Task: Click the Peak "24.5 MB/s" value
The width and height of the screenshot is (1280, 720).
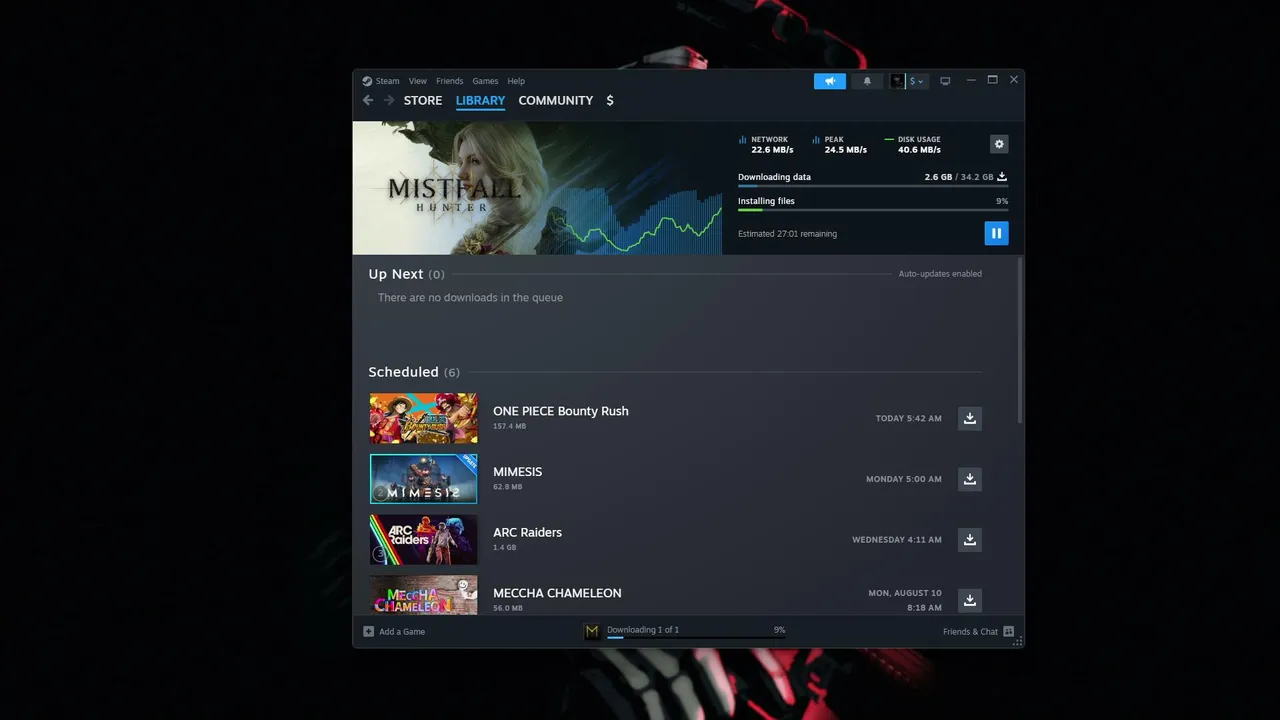Action: pyautogui.click(x=846, y=150)
